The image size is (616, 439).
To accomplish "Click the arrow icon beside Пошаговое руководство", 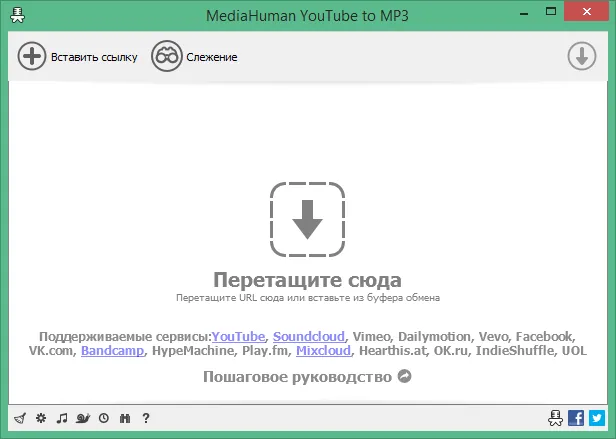I will point(405,377).
